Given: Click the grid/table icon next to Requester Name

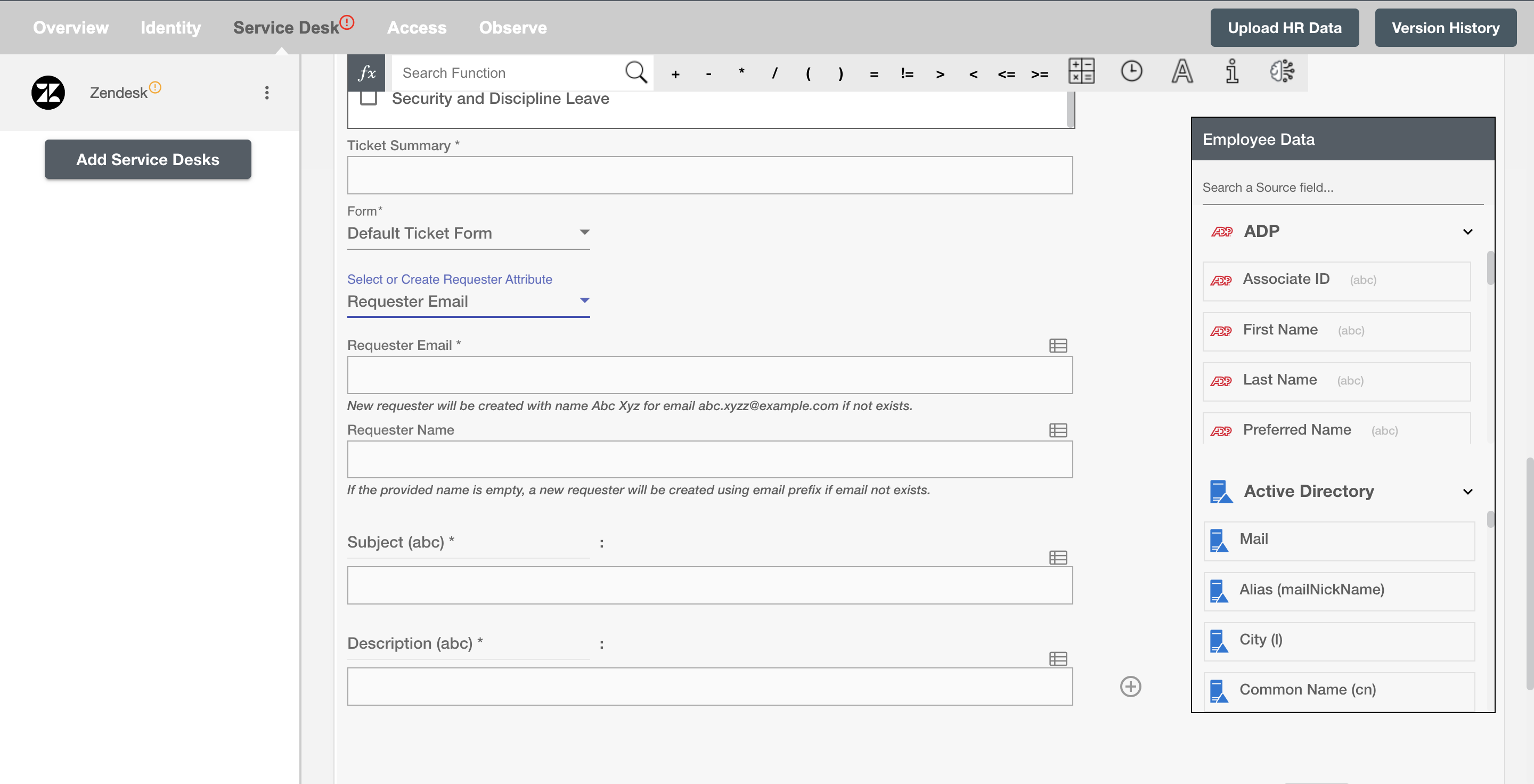Looking at the screenshot, I should (1058, 430).
